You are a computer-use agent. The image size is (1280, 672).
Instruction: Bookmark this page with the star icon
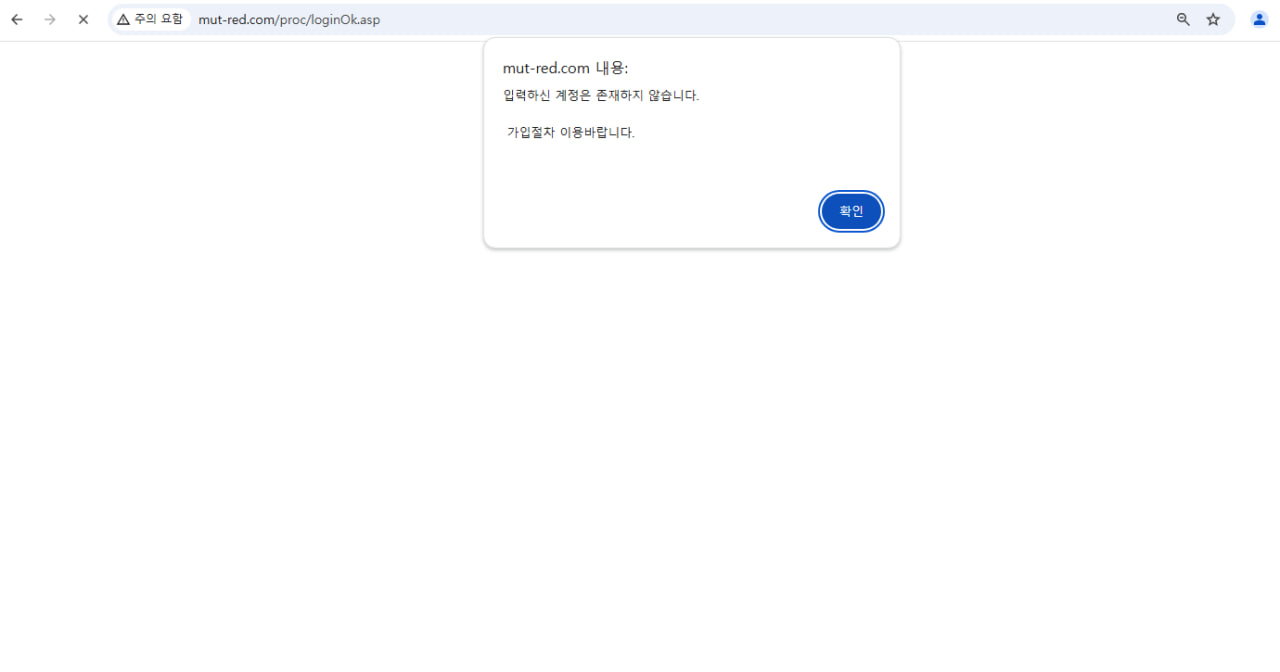click(x=1213, y=19)
